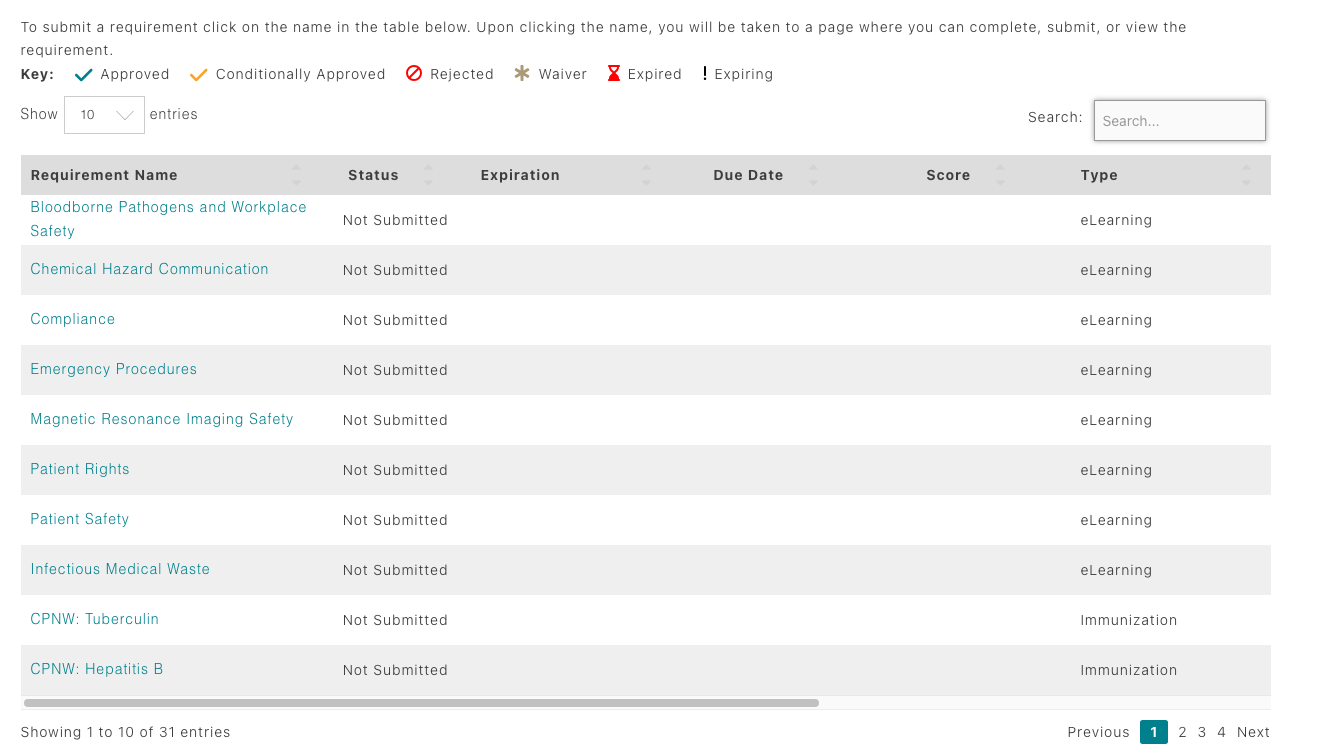
Task: Sort the Requirement Name column with its chevron
Action: pyautogui.click(x=296, y=174)
